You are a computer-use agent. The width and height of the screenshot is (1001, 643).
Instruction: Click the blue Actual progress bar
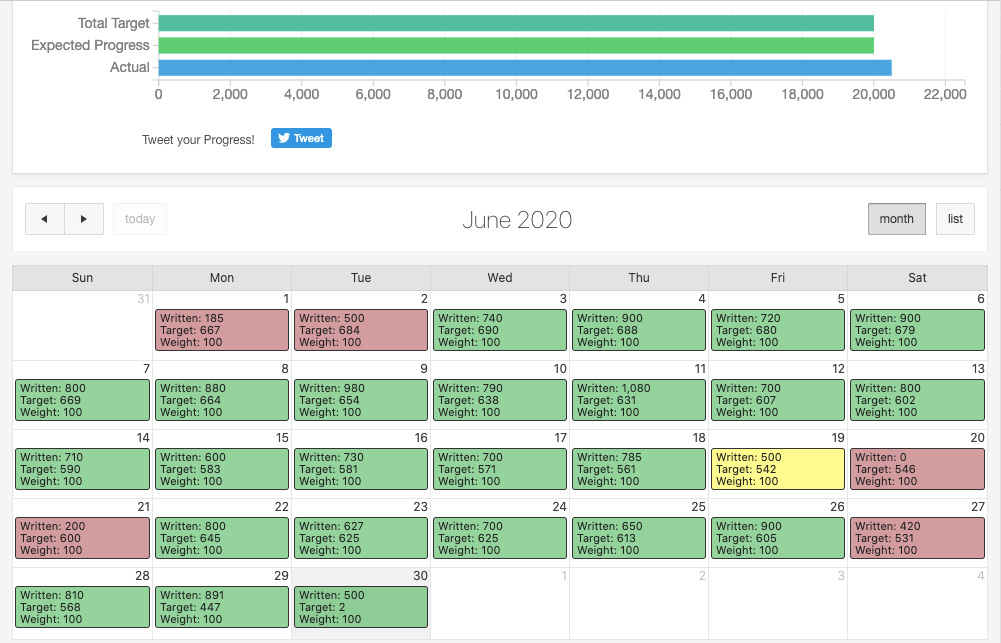[x=524, y=68]
